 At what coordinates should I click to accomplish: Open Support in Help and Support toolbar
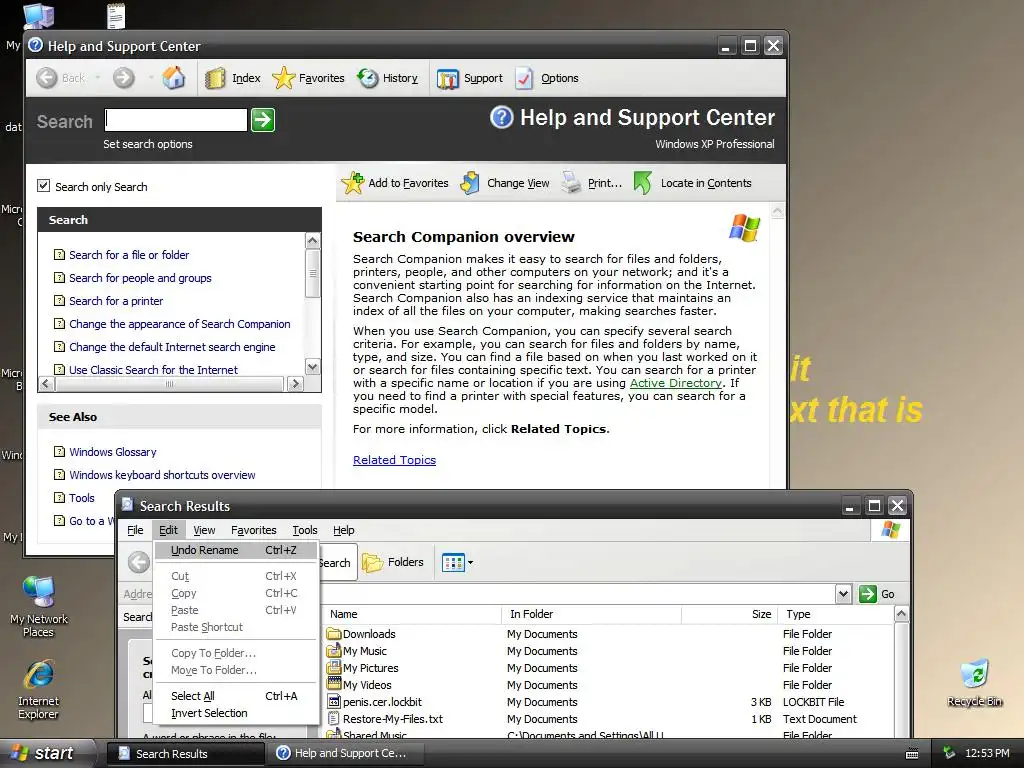click(470, 78)
